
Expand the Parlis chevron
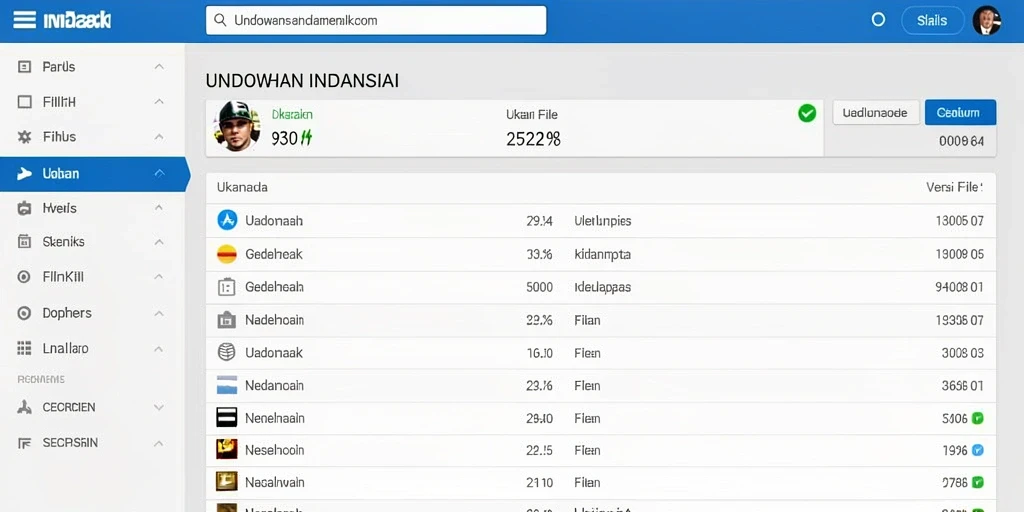159,67
